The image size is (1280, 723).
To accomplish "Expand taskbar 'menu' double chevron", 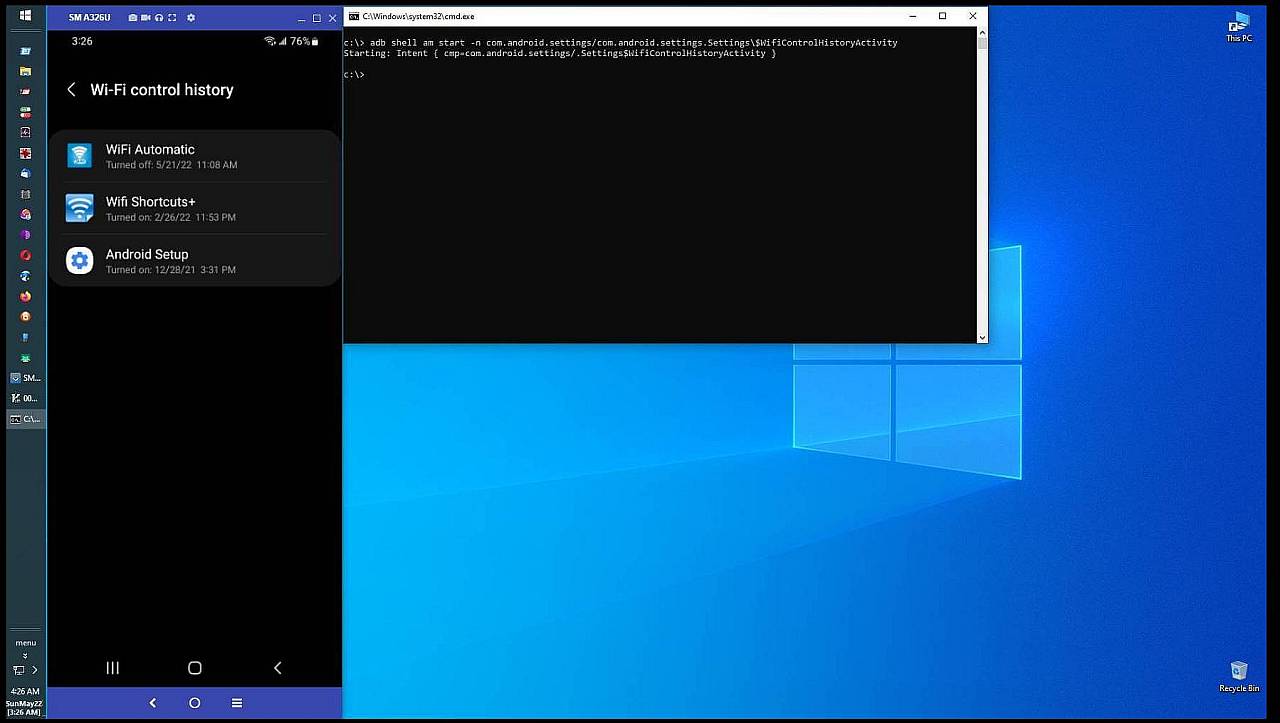I will pyautogui.click(x=26, y=656).
